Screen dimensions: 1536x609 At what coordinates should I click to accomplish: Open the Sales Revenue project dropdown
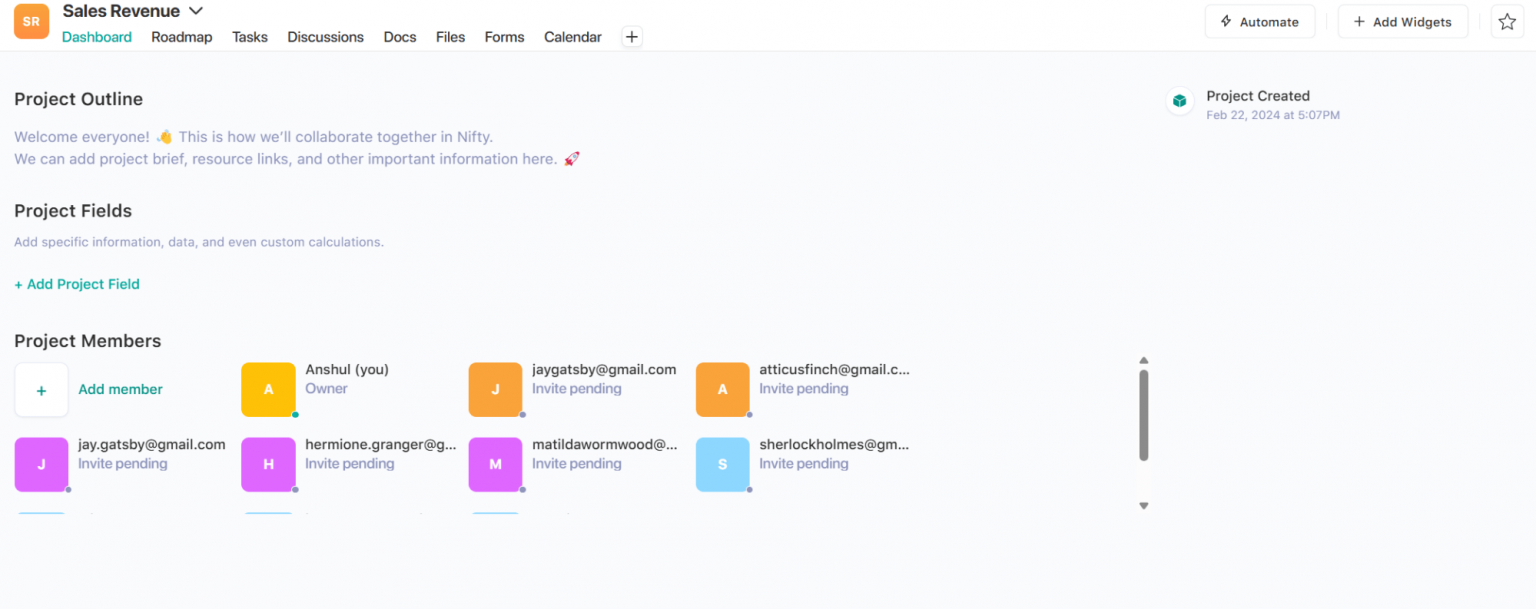[196, 11]
